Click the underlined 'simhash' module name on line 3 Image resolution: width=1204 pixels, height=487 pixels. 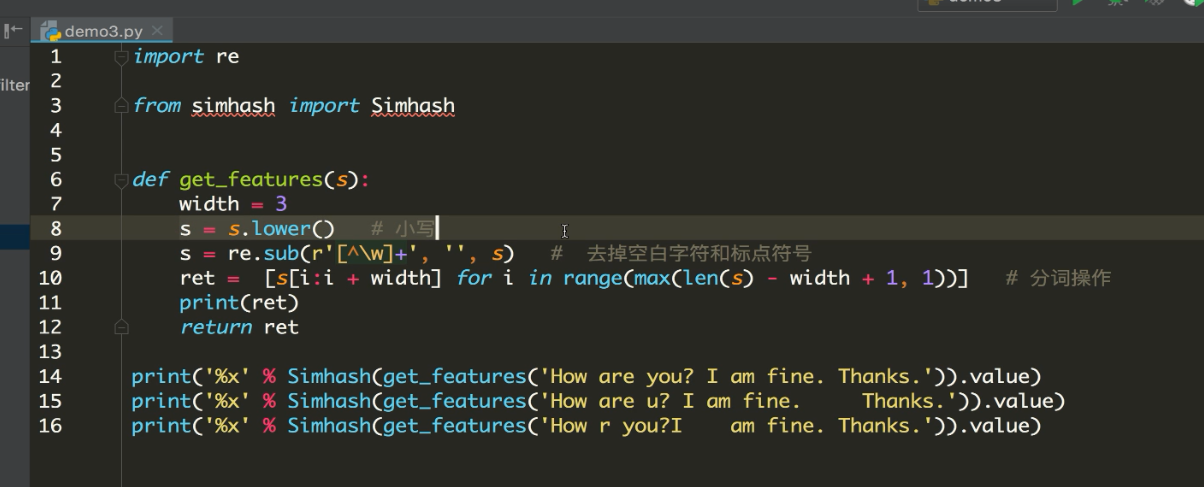point(233,106)
